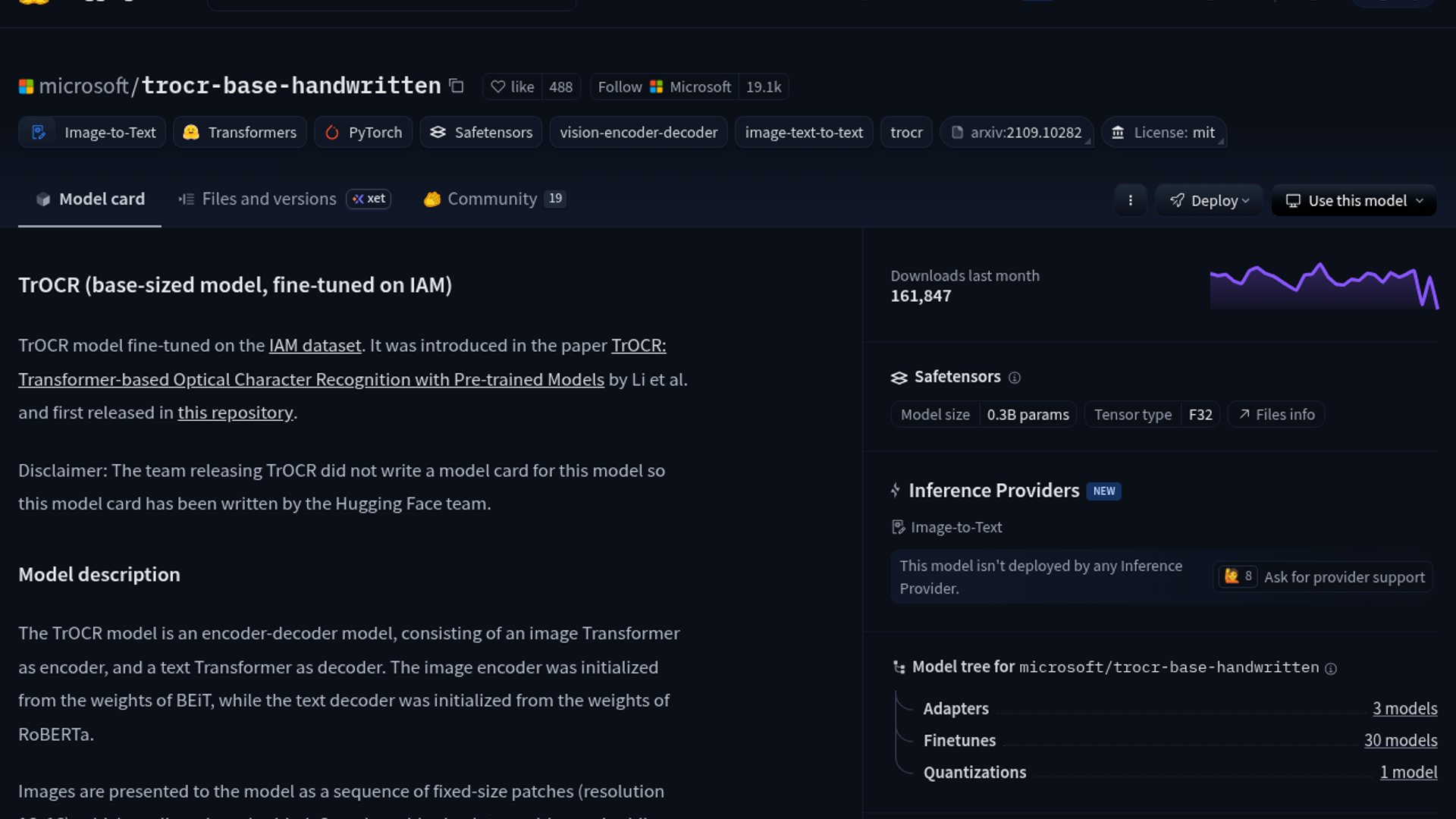Switch to Files and versions tab

pyautogui.click(x=268, y=199)
